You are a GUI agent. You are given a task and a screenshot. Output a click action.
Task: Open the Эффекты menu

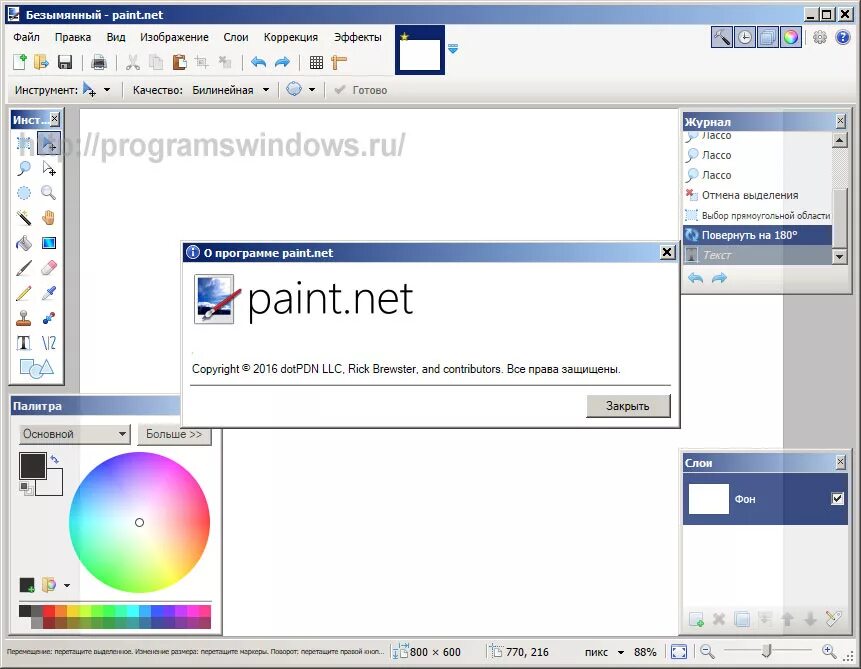tap(358, 37)
